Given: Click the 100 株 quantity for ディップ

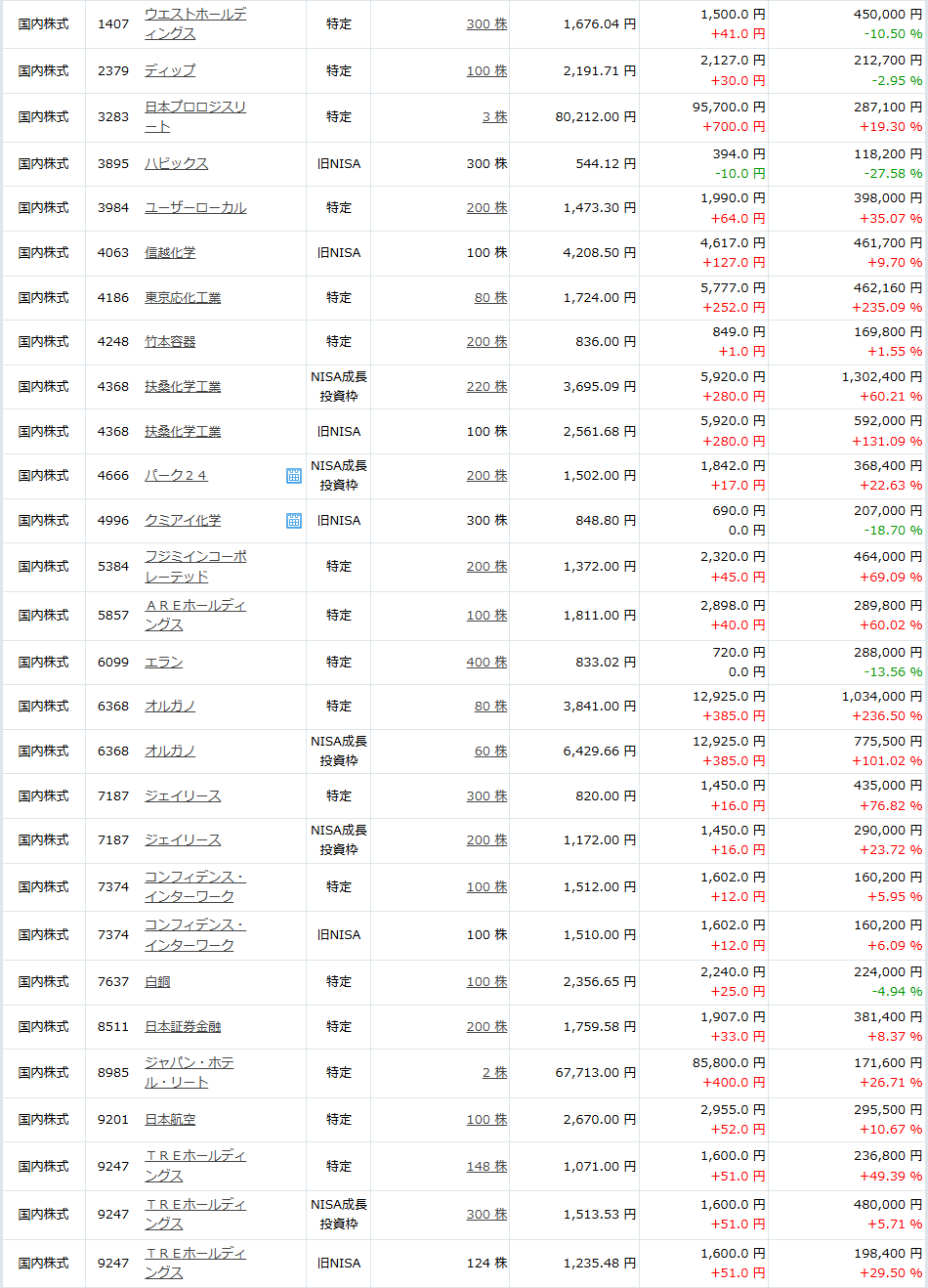Looking at the screenshot, I should (x=486, y=70).
